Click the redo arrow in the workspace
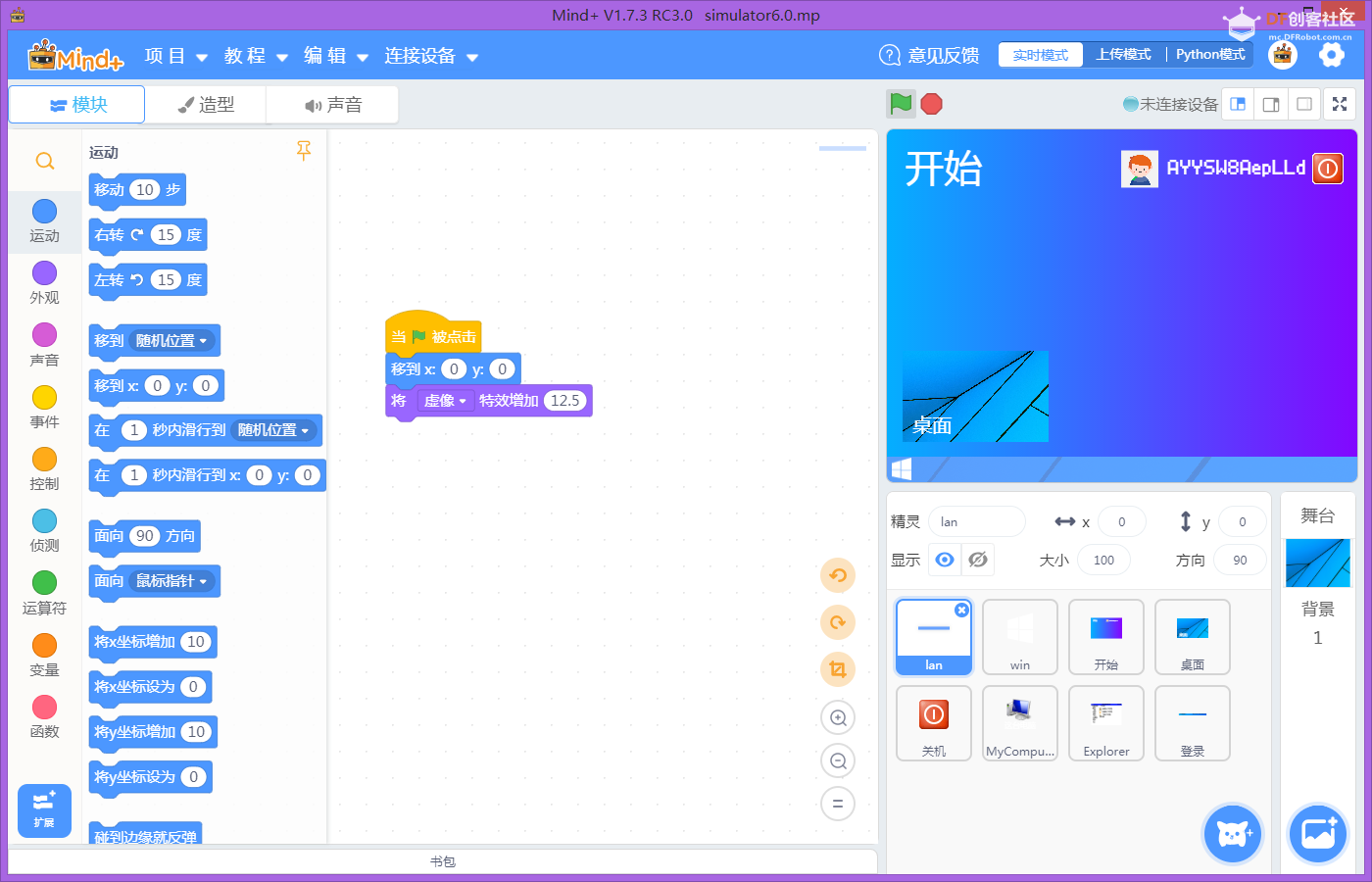The width and height of the screenshot is (1372, 882). pyautogui.click(x=838, y=622)
